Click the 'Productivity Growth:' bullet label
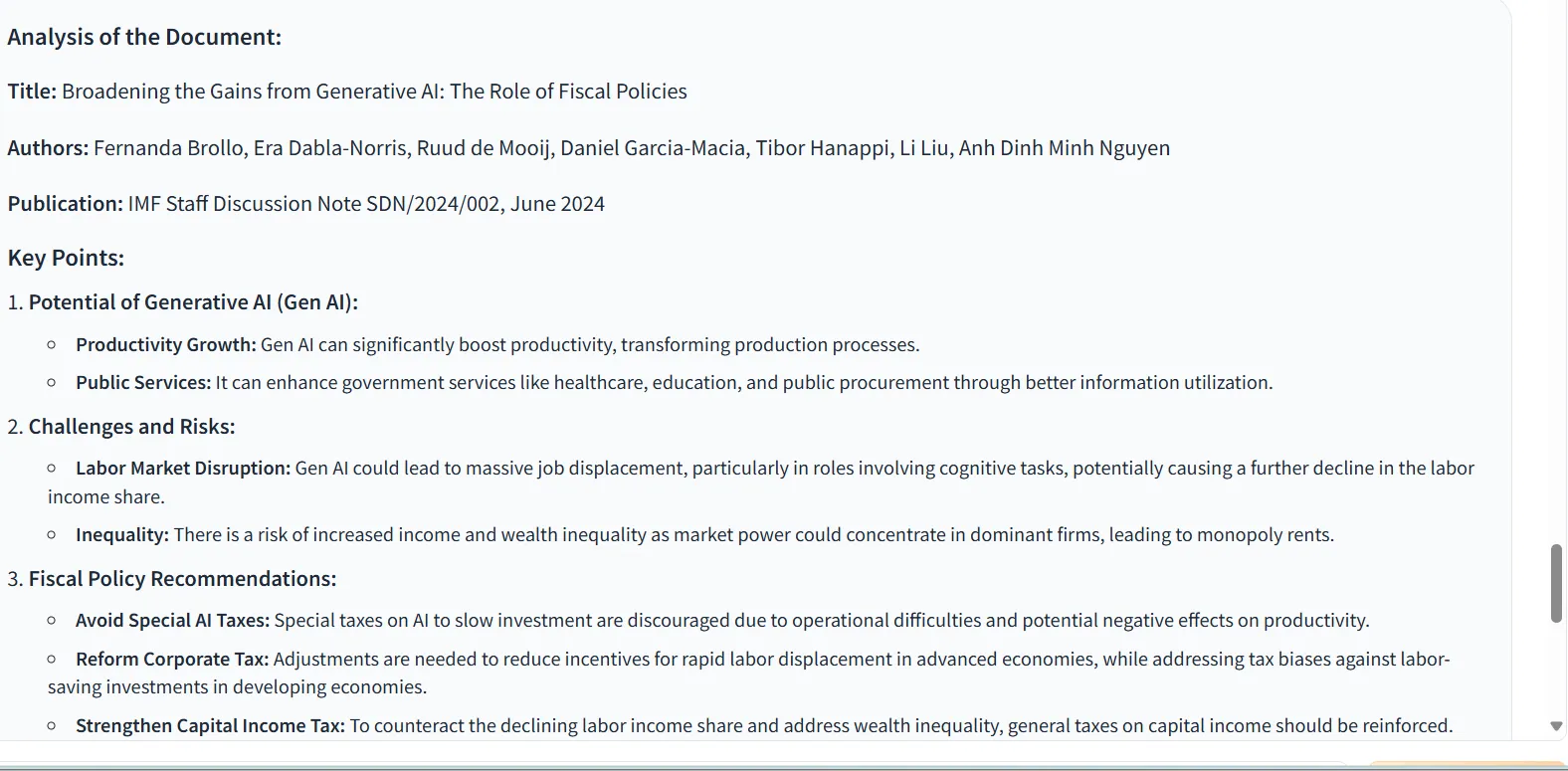The width and height of the screenshot is (1568, 771). point(166,345)
